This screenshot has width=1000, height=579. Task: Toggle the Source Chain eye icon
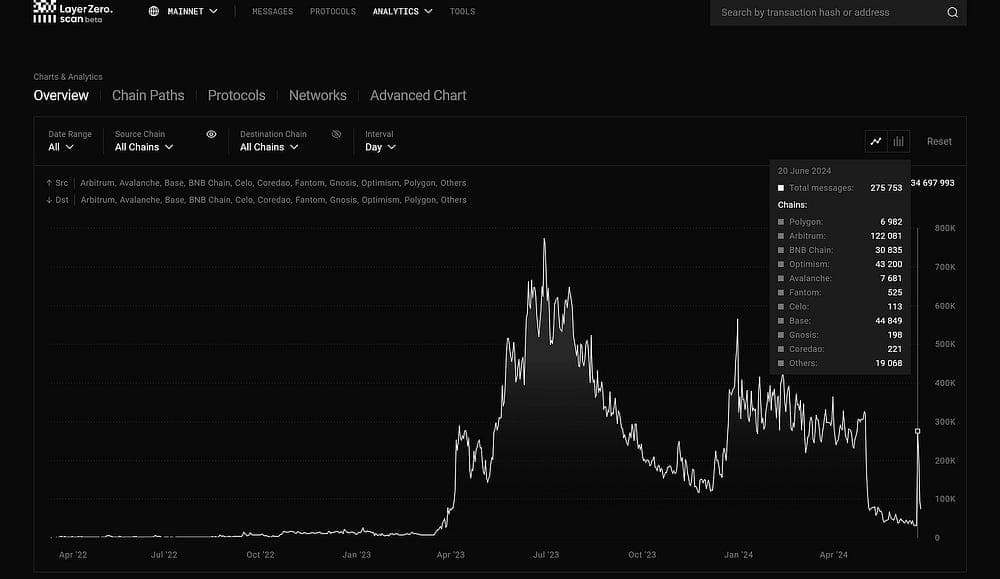[211, 135]
